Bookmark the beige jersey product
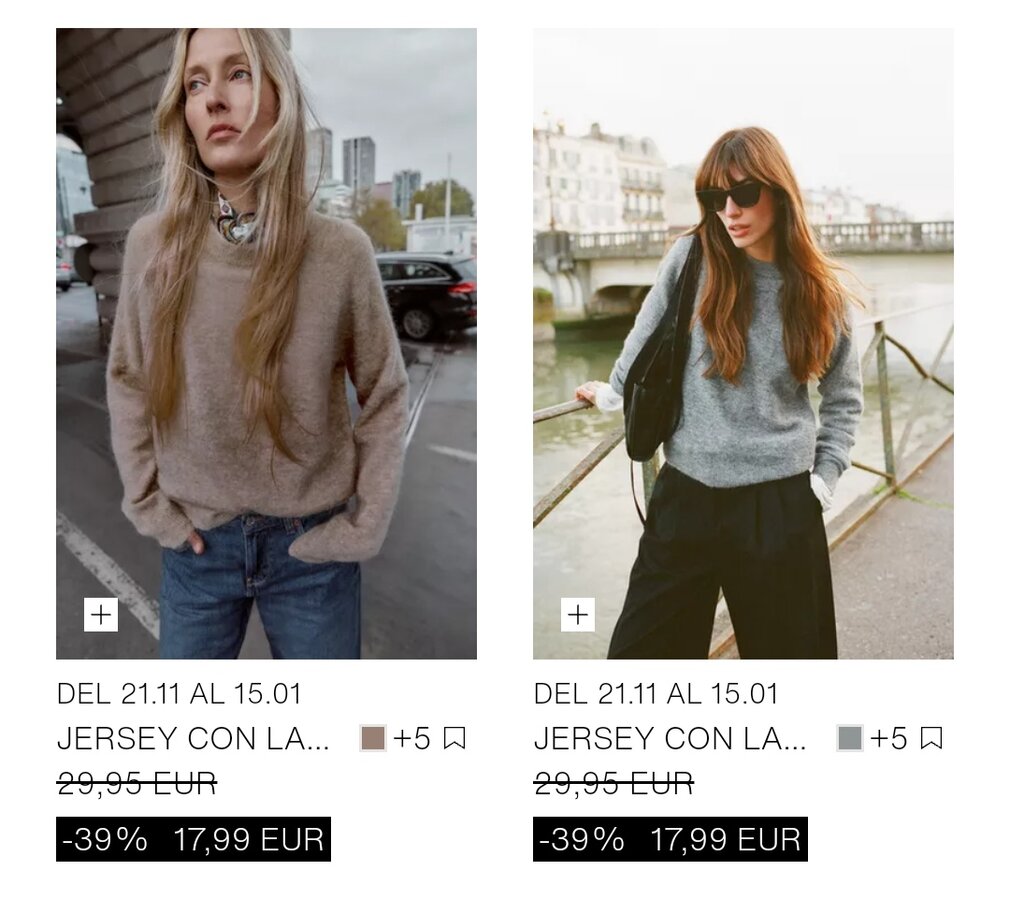Viewport: 1010px width, 900px height. tap(455, 738)
